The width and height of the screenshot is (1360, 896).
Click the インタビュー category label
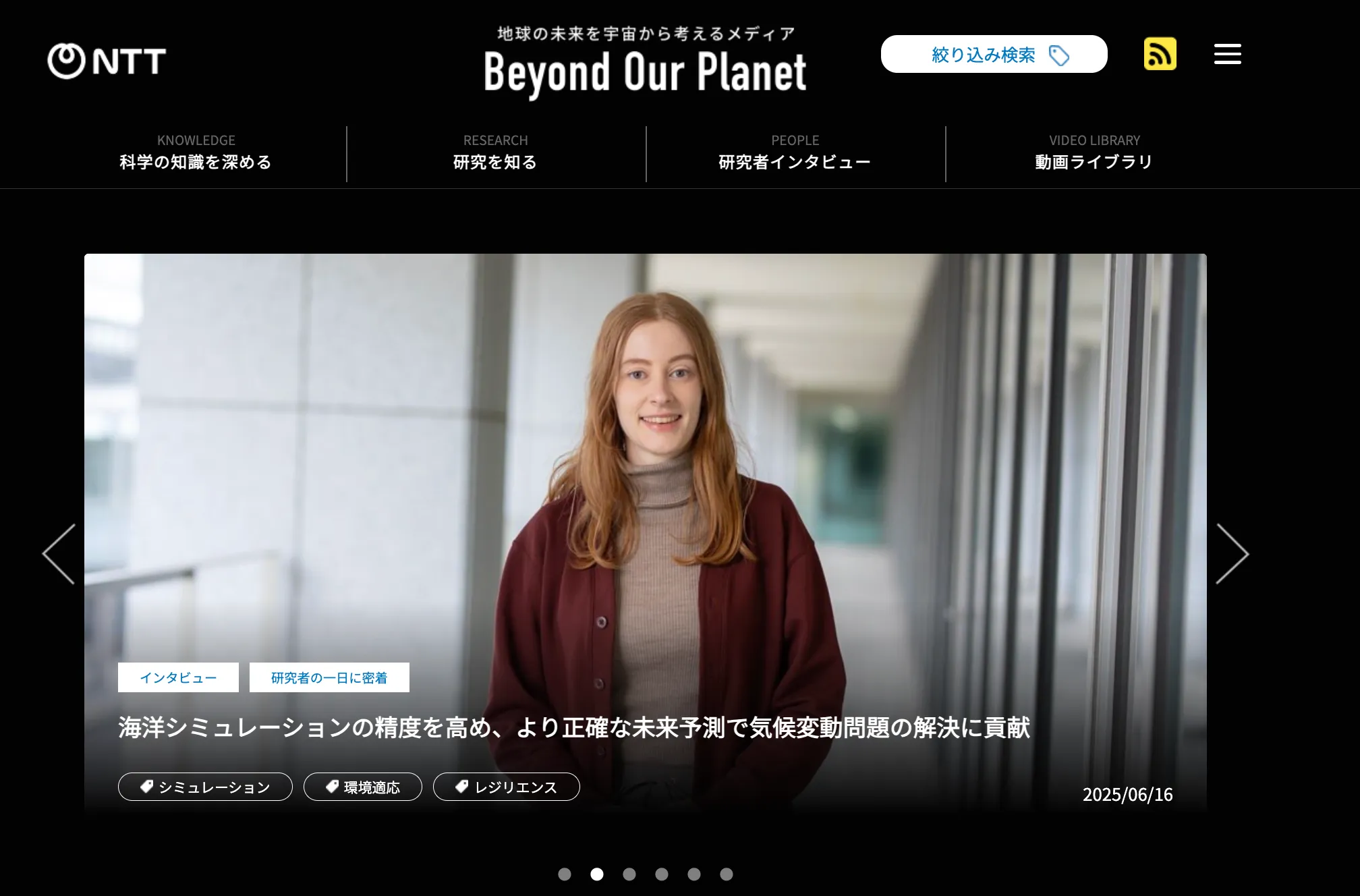[178, 677]
